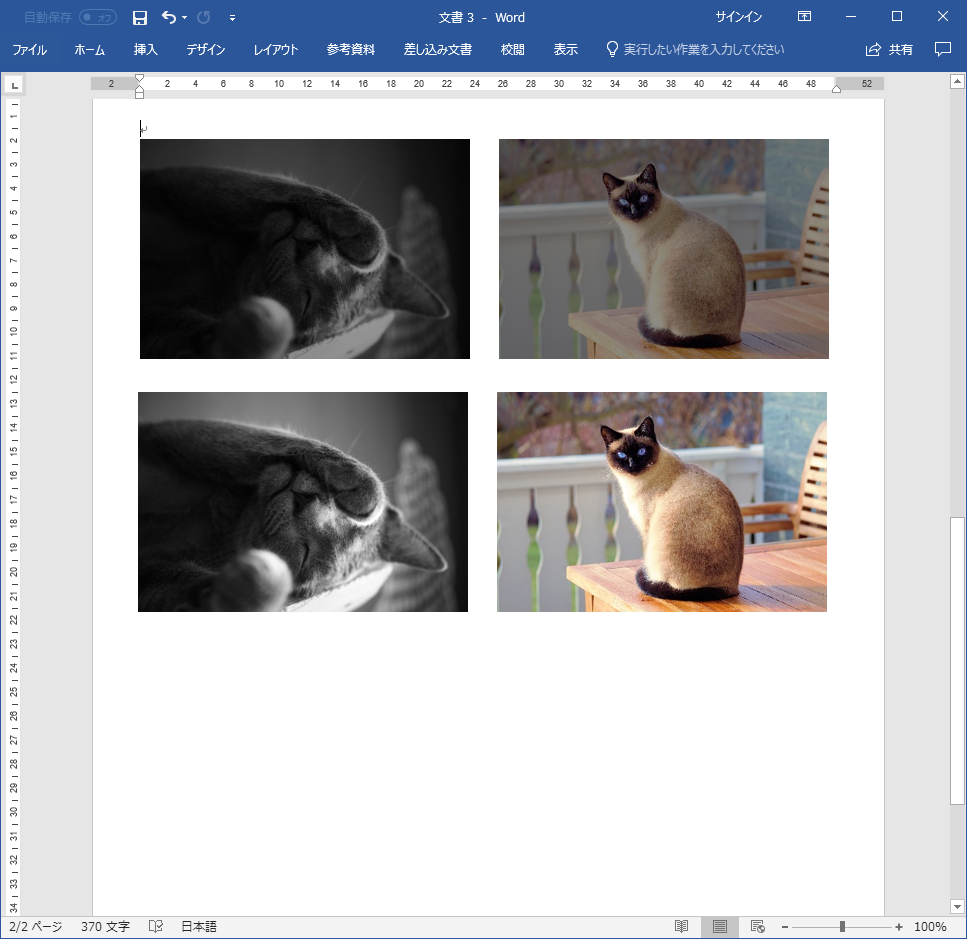Open Customize Quick Access Toolbar dropdown

click(x=232, y=18)
